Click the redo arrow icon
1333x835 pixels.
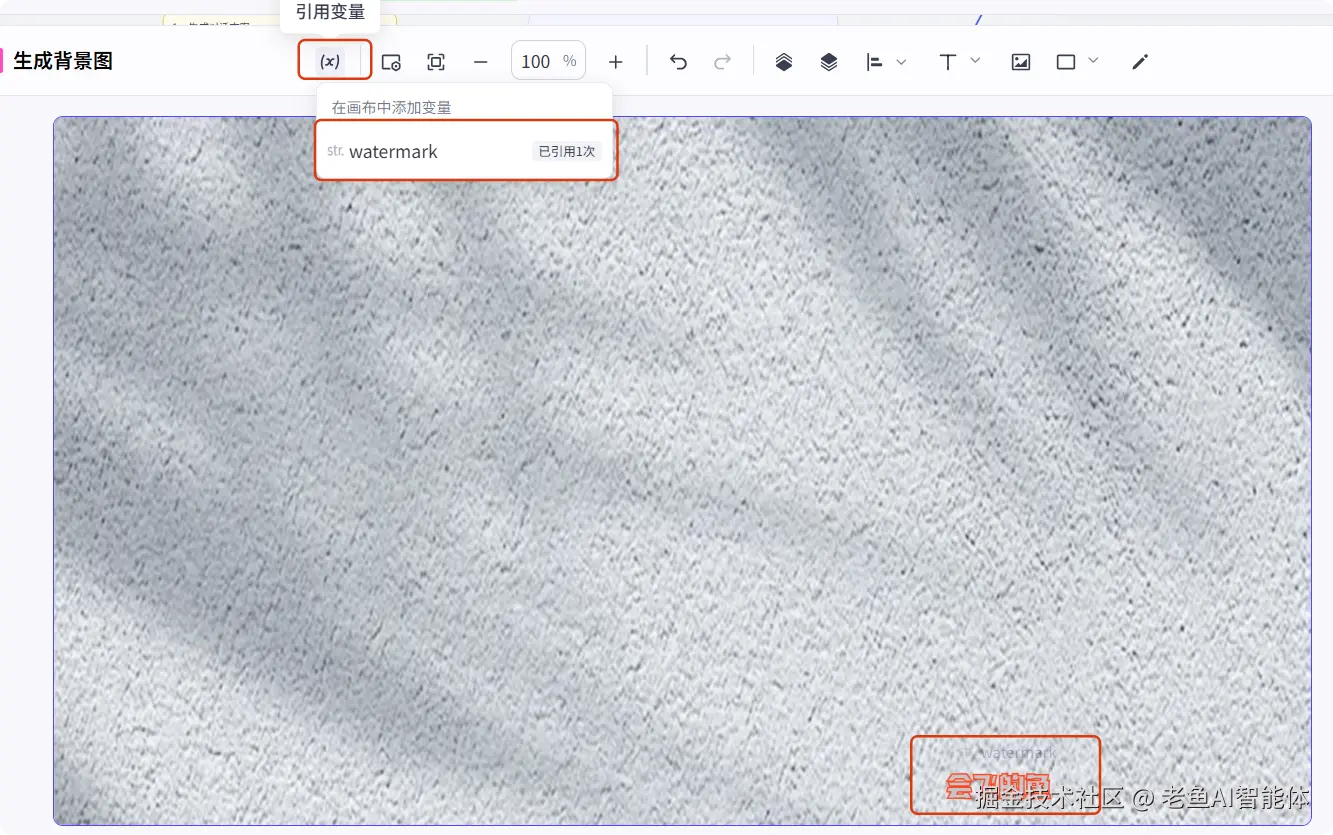722,62
